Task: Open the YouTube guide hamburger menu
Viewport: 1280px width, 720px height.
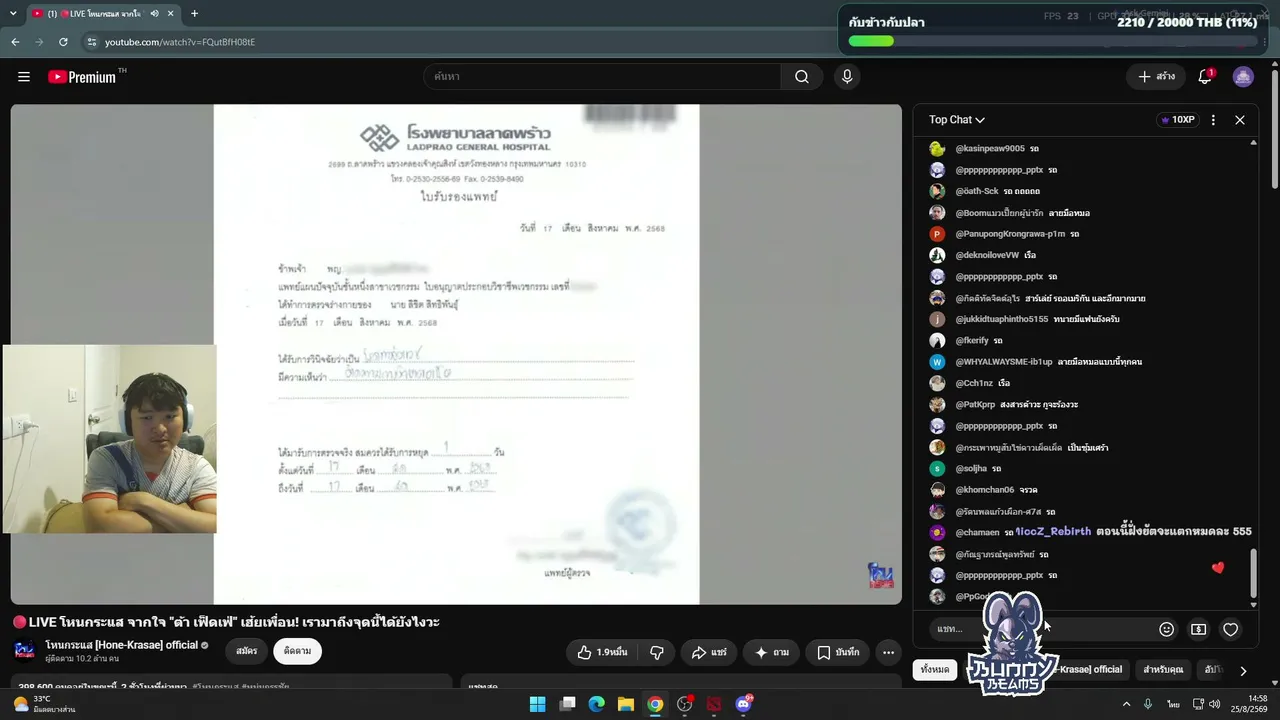Action: pyautogui.click(x=24, y=77)
